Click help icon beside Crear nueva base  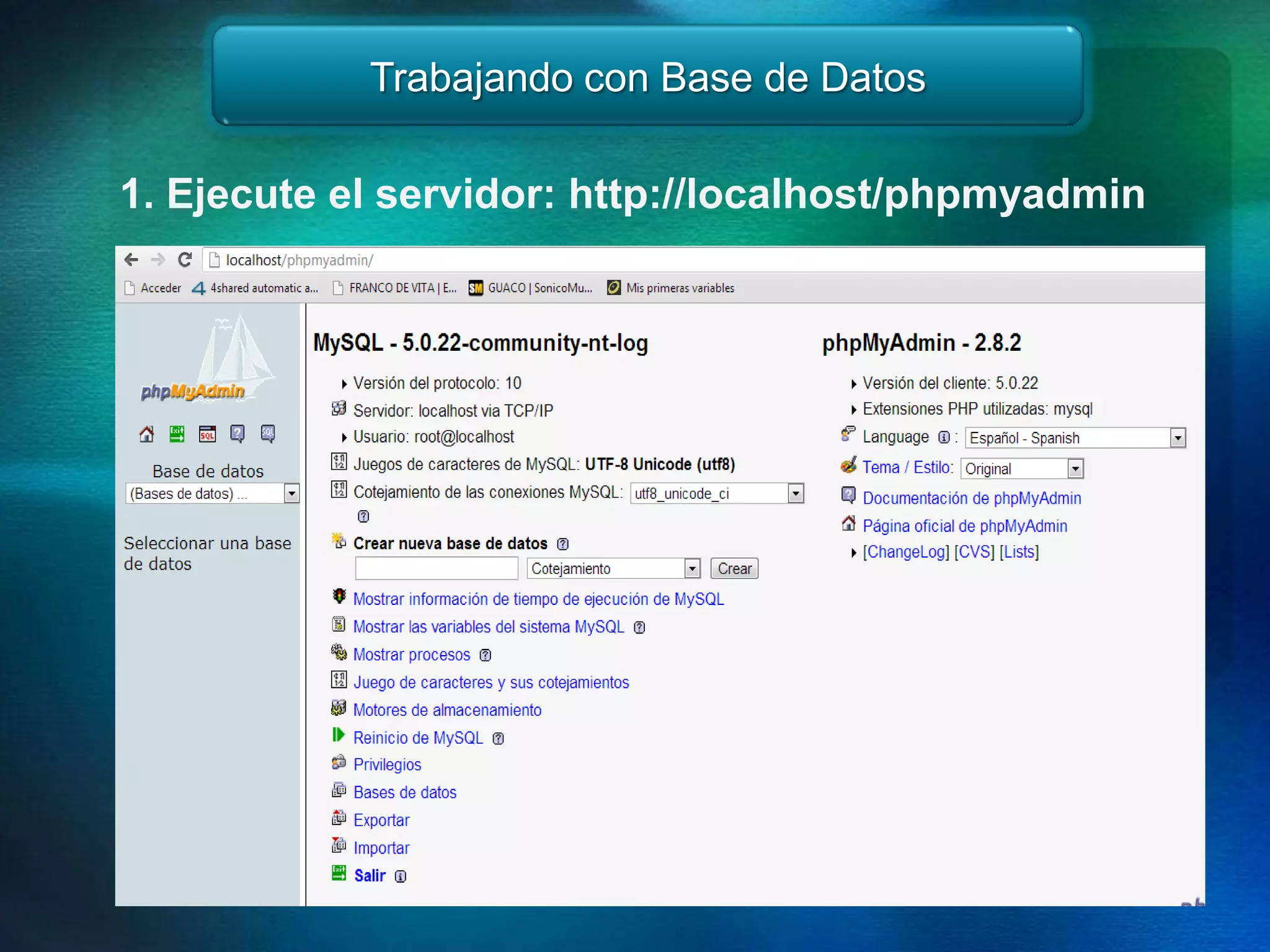click(562, 544)
